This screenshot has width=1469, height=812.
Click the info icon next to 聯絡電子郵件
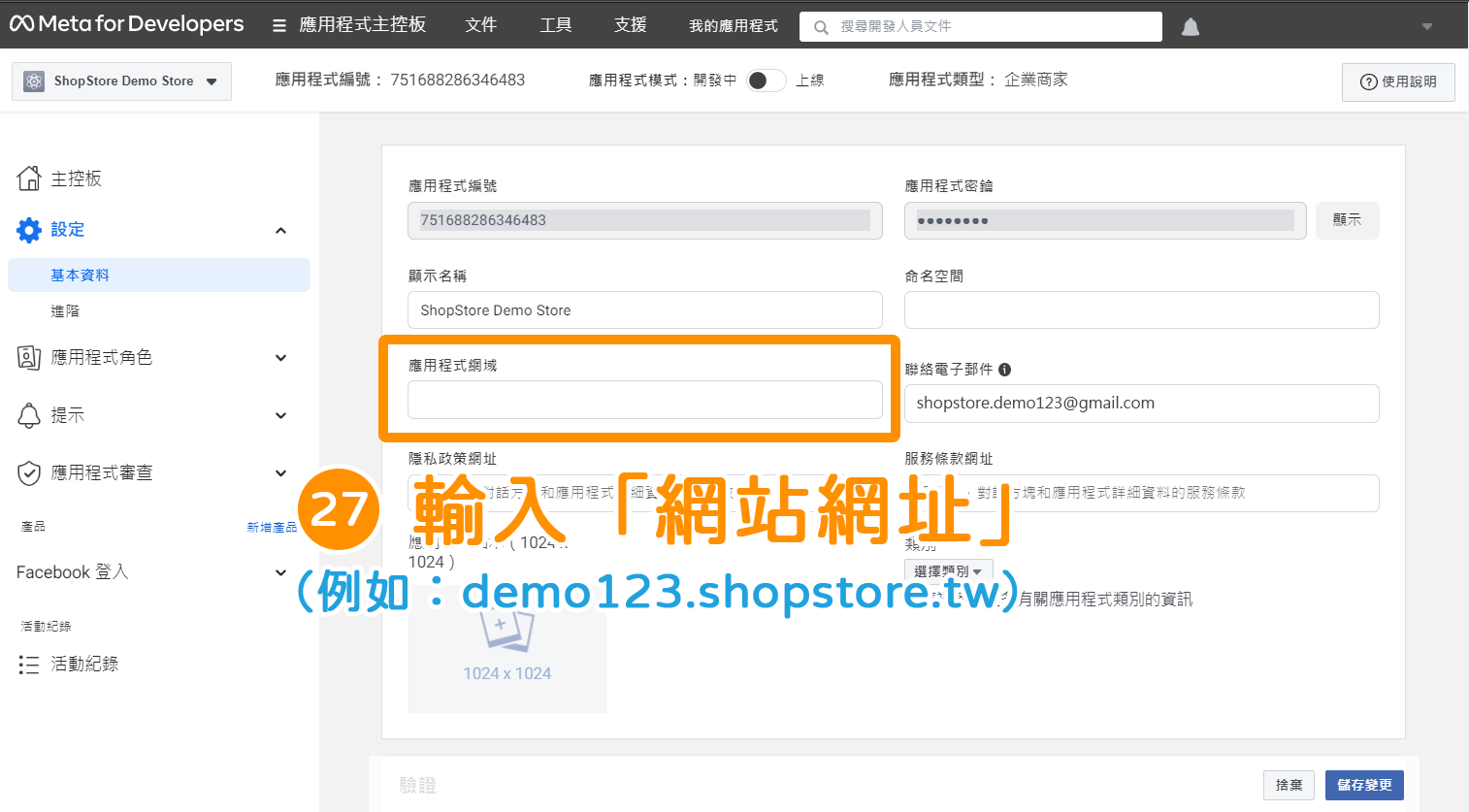(x=1005, y=370)
